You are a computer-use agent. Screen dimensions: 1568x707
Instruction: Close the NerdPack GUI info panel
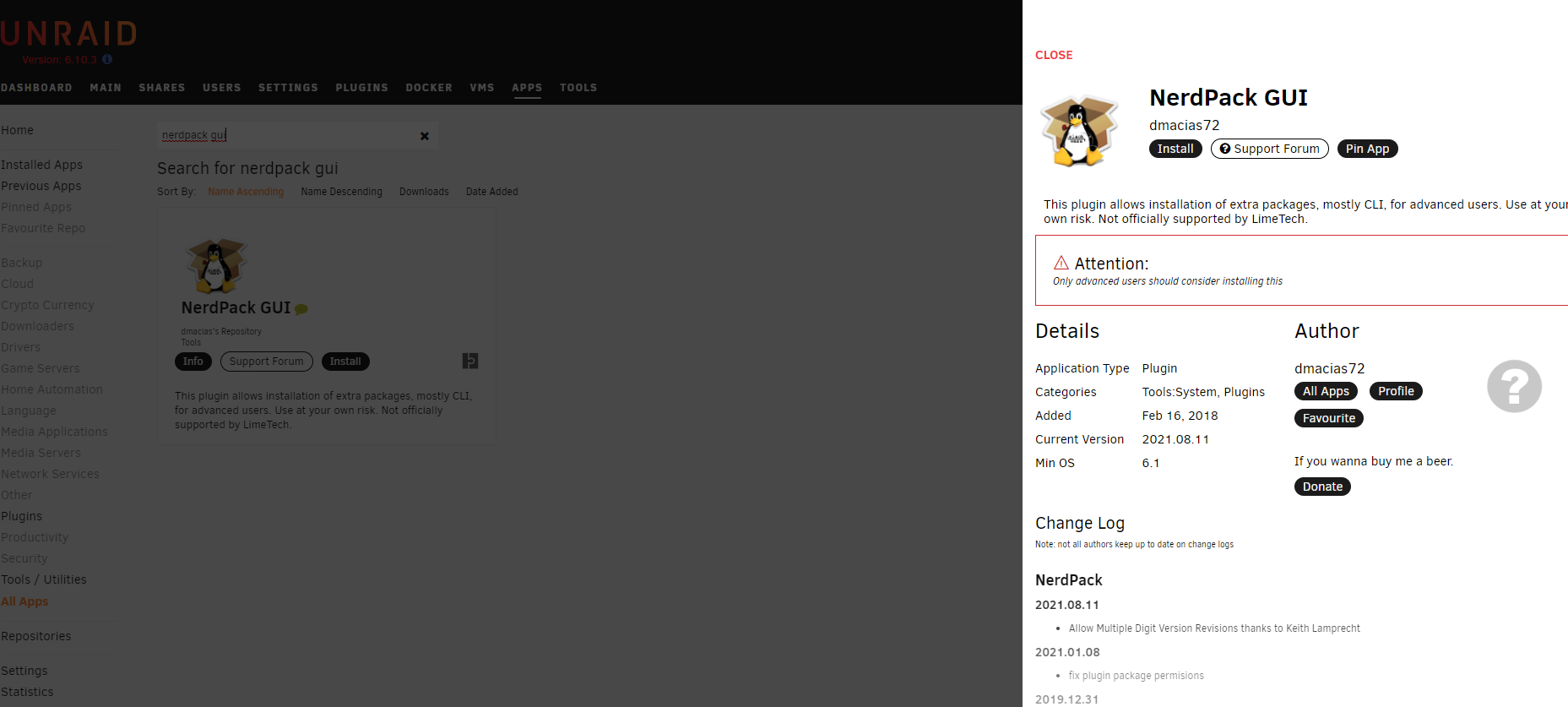click(1054, 55)
